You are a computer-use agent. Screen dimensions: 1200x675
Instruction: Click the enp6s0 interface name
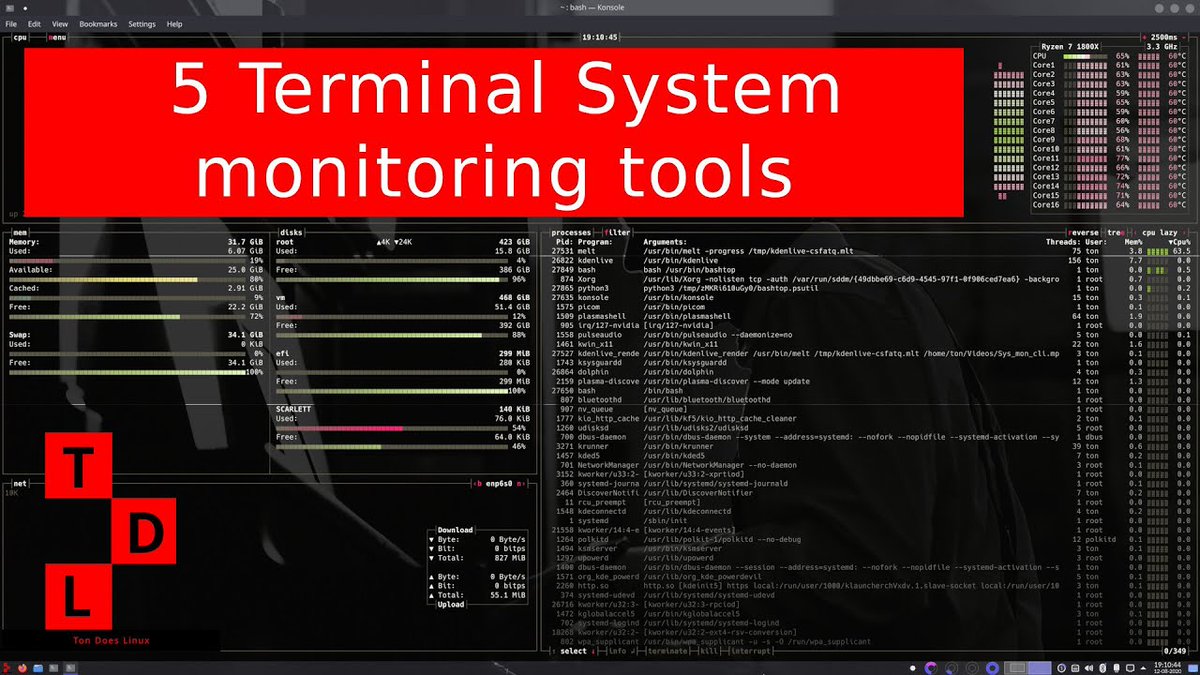pos(499,483)
